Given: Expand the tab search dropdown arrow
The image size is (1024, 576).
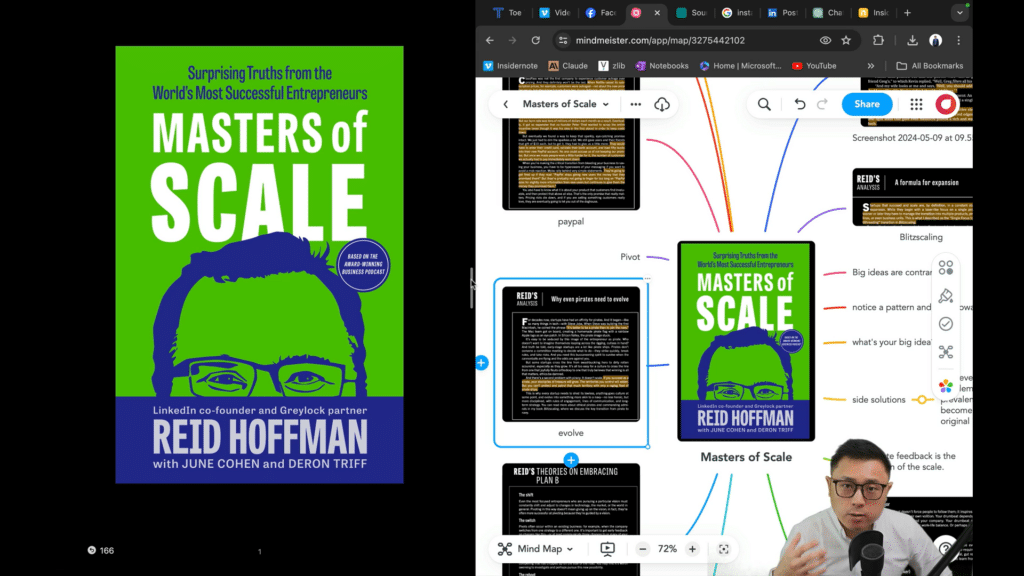Looking at the screenshot, I should click(x=959, y=12).
